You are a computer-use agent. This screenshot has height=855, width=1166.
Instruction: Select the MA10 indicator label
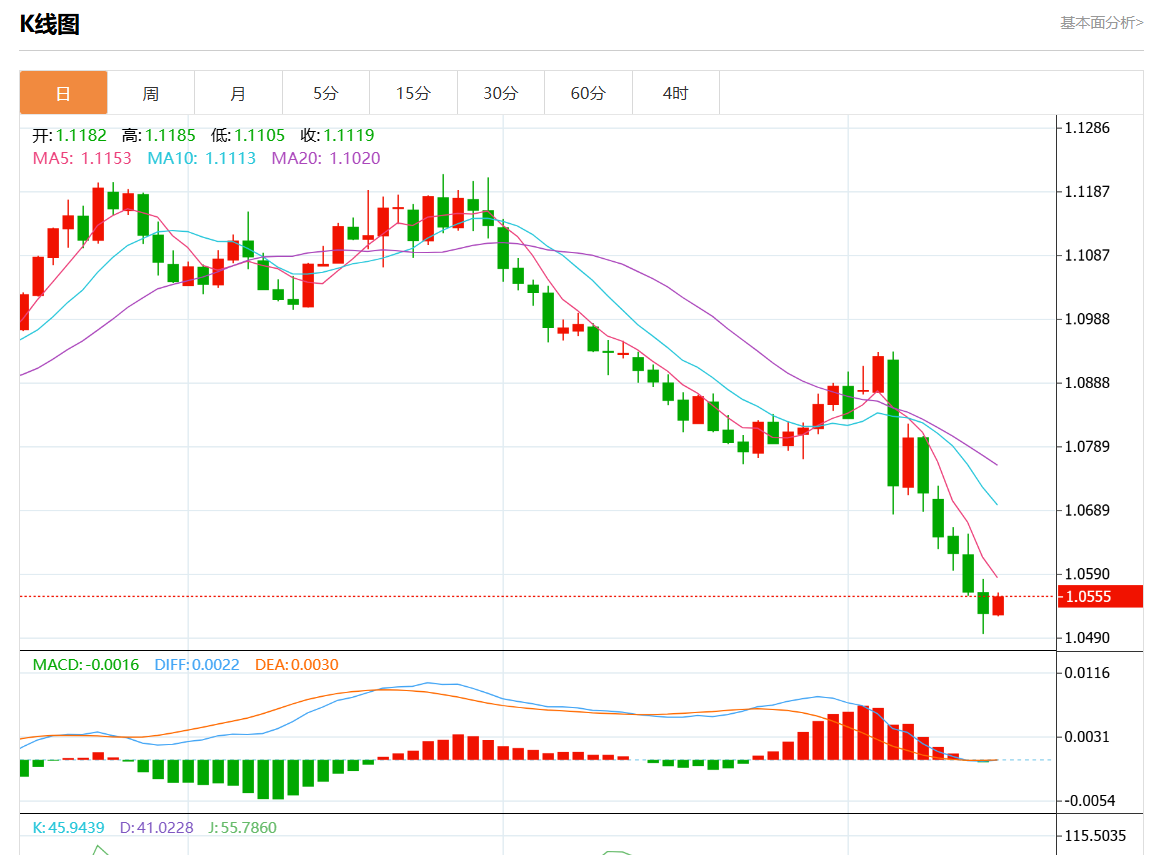coord(201,158)
